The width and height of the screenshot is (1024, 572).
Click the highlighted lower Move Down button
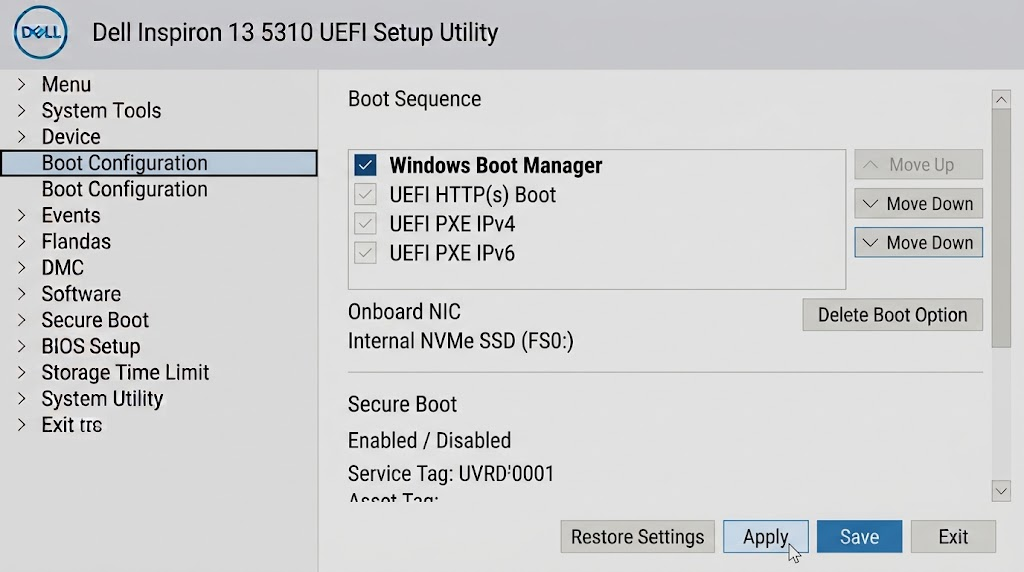[x=918, y=242]
